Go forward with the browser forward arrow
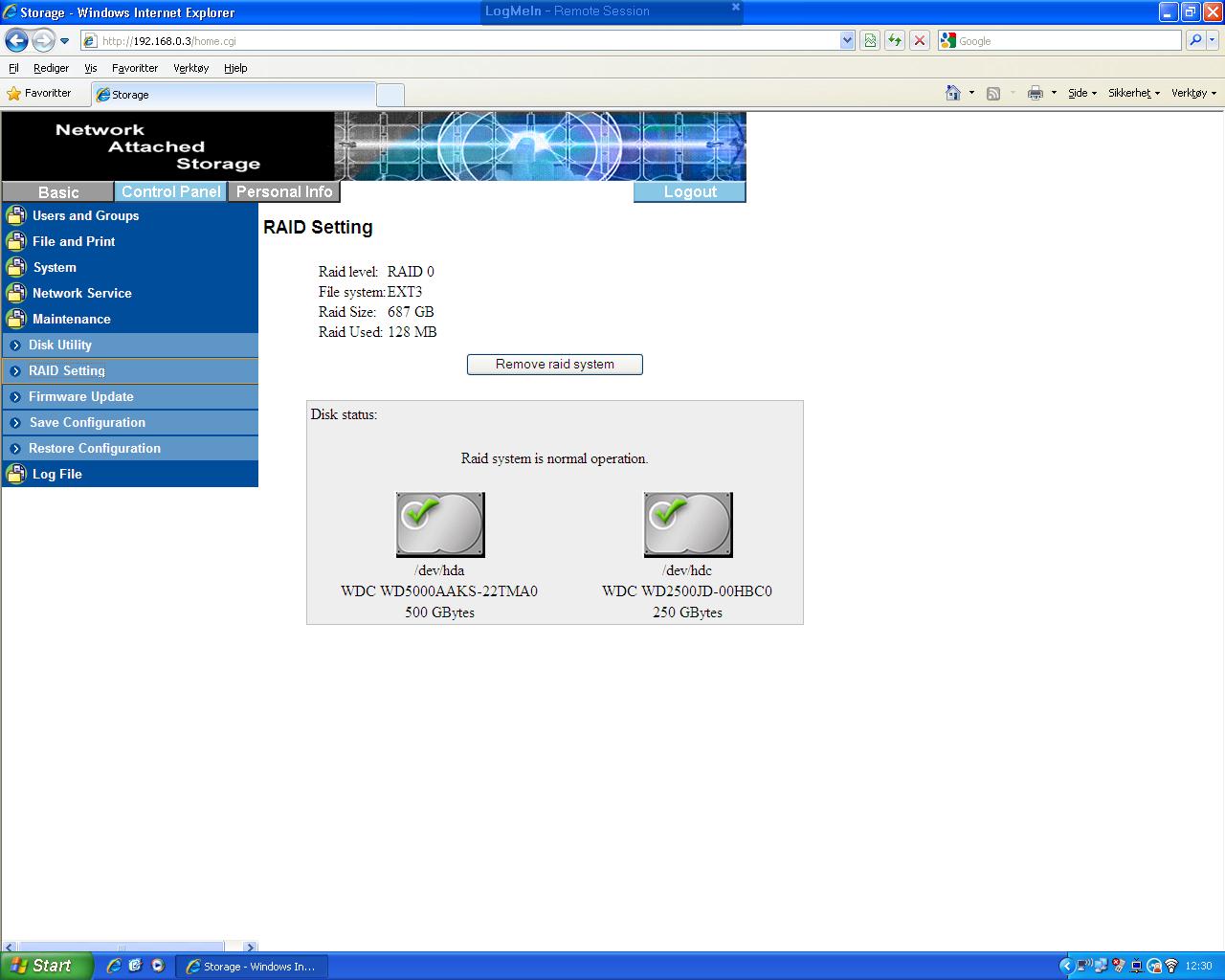Viewport: 1225px width, 980px height. click(43, 40)
